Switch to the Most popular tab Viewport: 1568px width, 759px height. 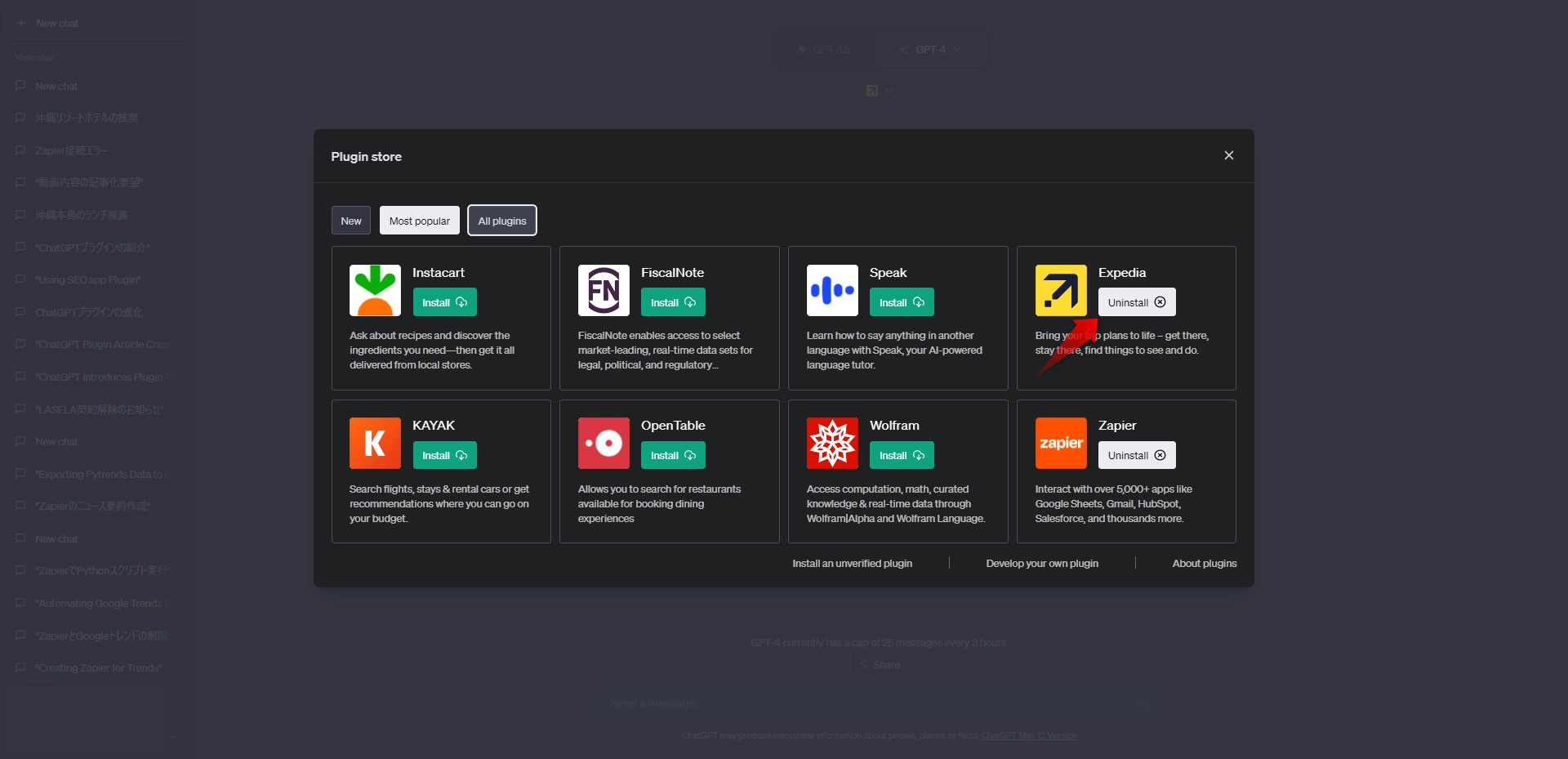tap(420, 221)
